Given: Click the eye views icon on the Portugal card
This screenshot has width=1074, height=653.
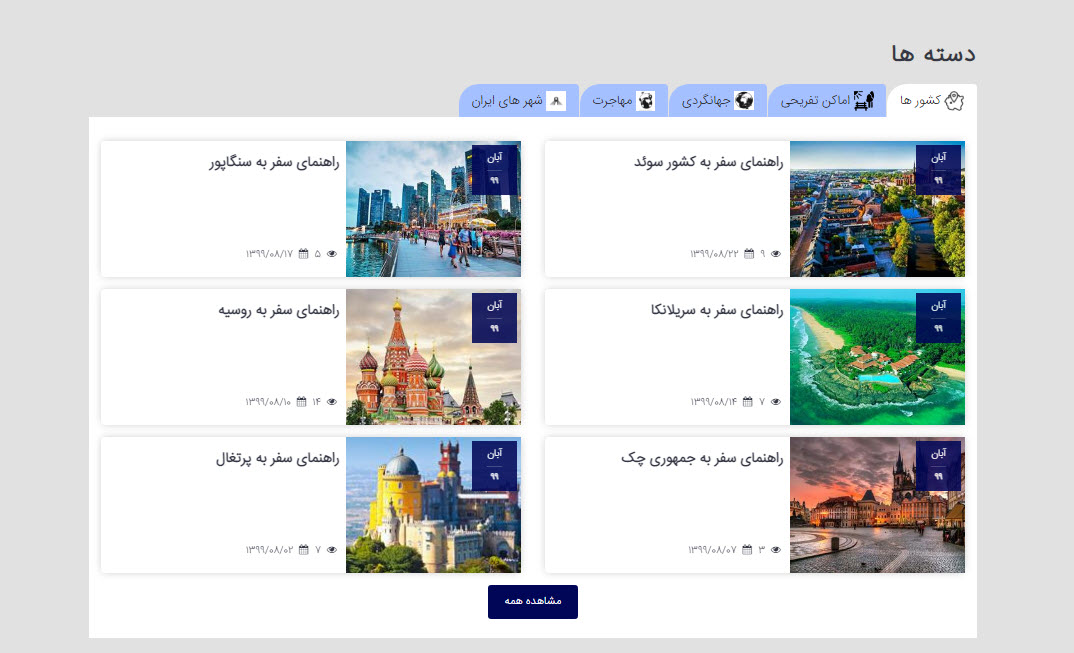Looking at the screenshot, I should 332,550.
